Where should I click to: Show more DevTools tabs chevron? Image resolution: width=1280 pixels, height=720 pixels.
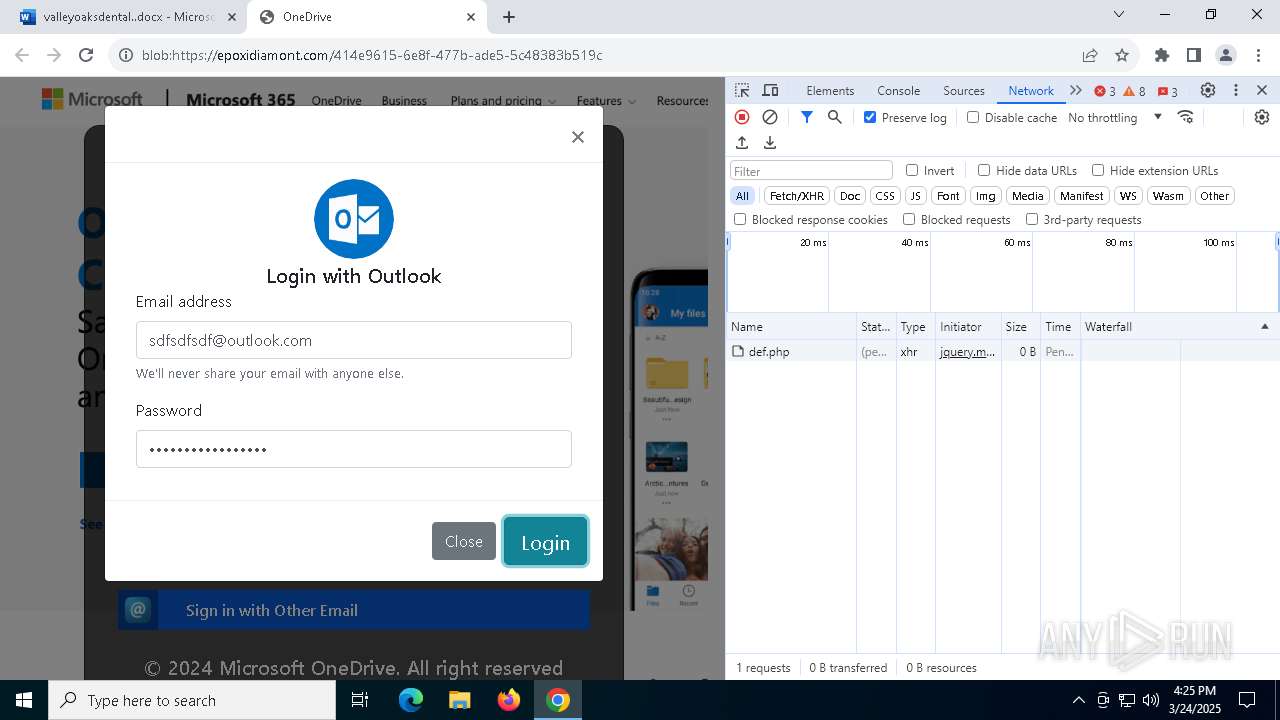pos(1076,90)
